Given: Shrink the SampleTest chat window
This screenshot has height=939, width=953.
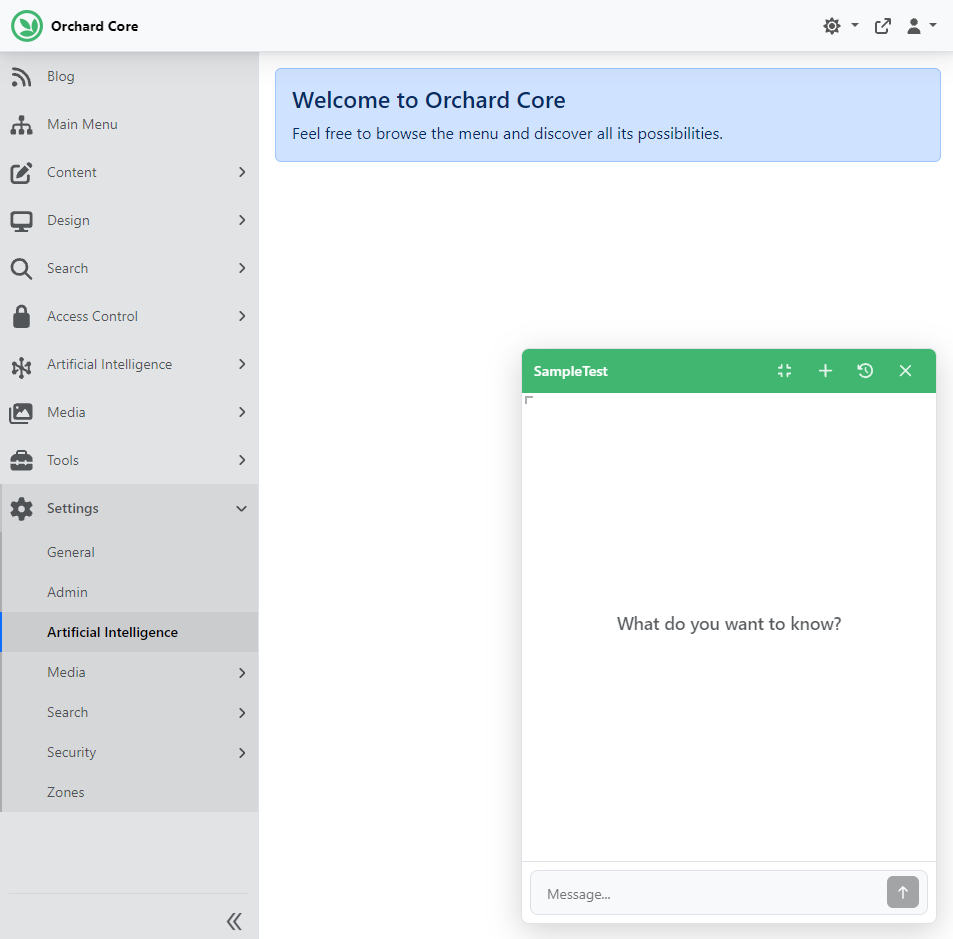Looking at the screenshot, I should pyautogui.click(x=785, y=371).
